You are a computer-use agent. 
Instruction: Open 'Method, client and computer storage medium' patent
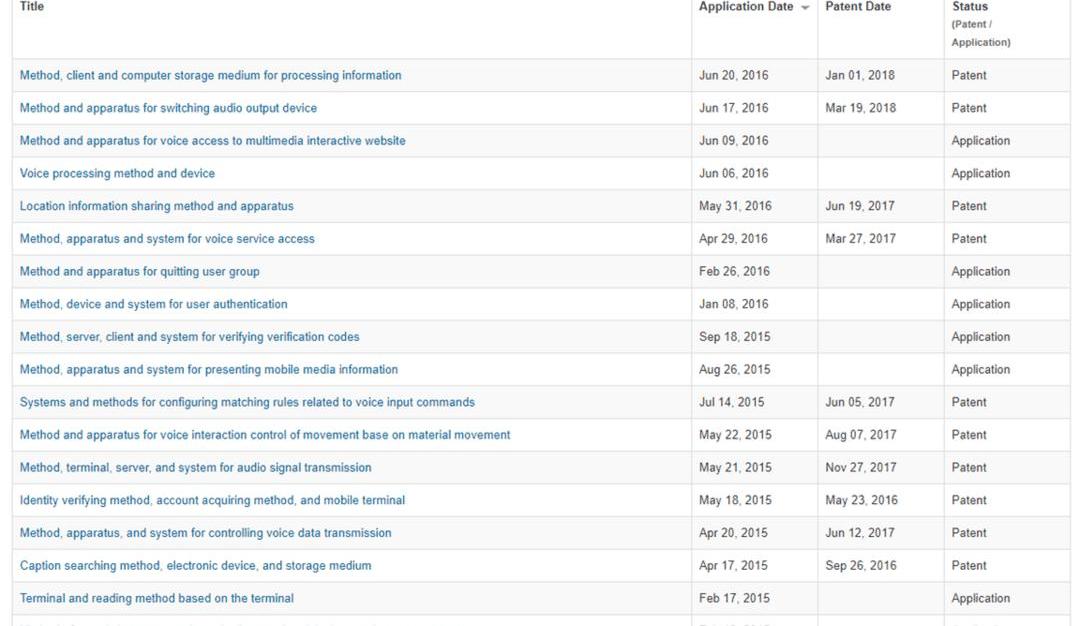(210, 76)
